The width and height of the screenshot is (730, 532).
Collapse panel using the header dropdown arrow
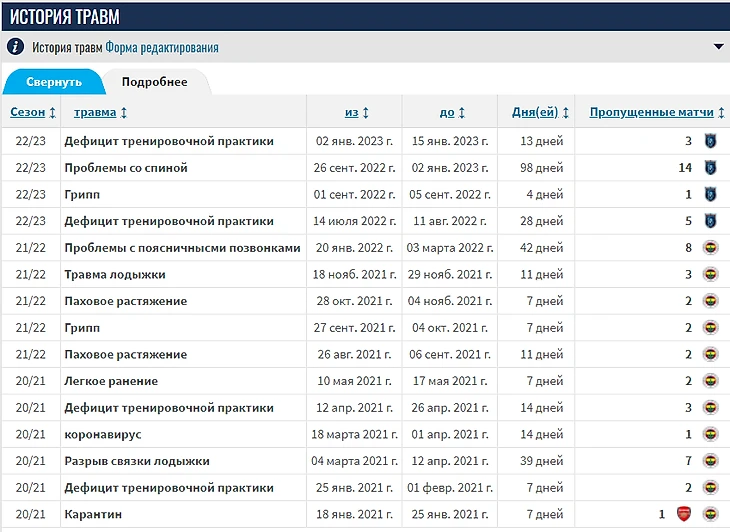click(x=718, y=47)
